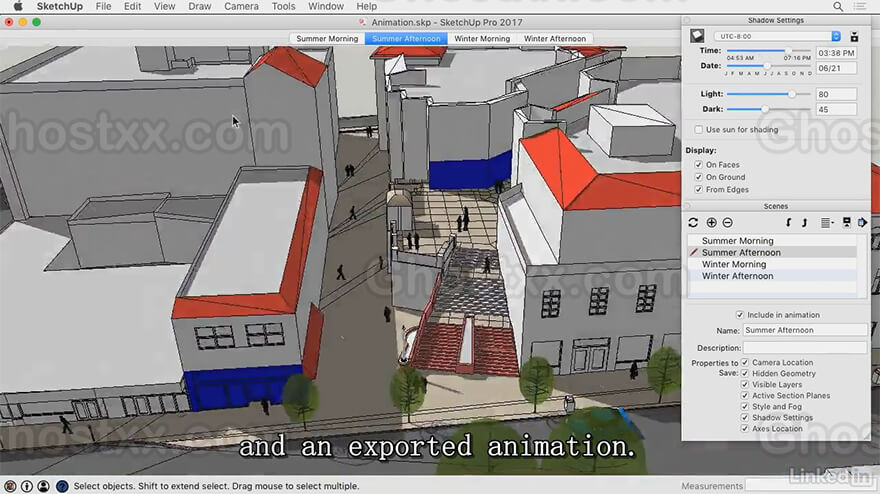Uncheck Hidden Geometry property
This screenshot has width=880, height=494.
[x=745, y=373]
